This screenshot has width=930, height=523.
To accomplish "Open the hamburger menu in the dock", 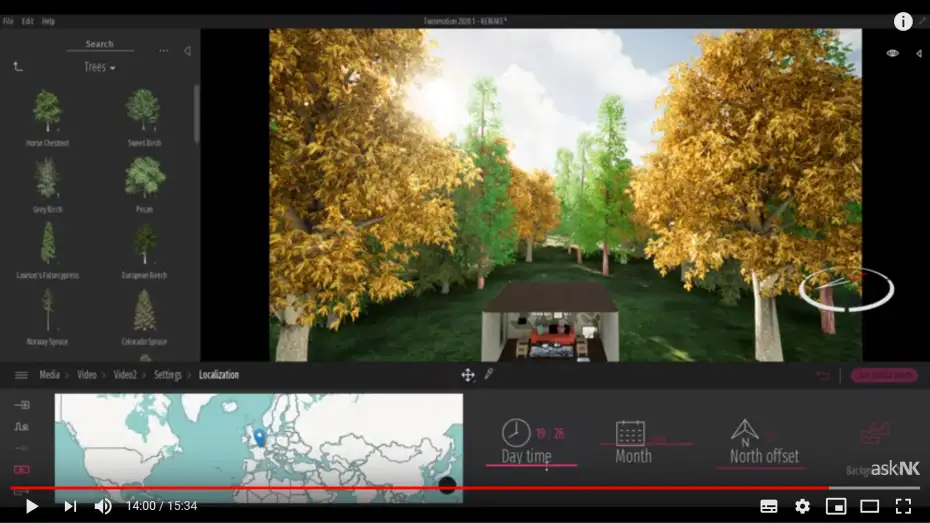I will [x=21, y=375].
